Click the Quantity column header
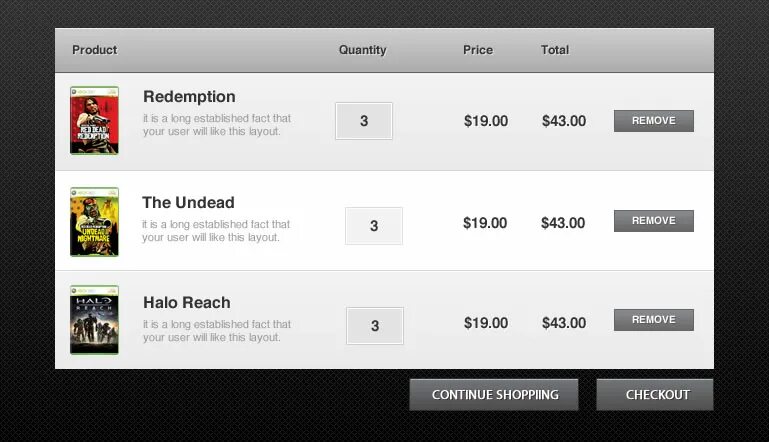Screen dimensions: 769x442 click(x=362, y=50)
